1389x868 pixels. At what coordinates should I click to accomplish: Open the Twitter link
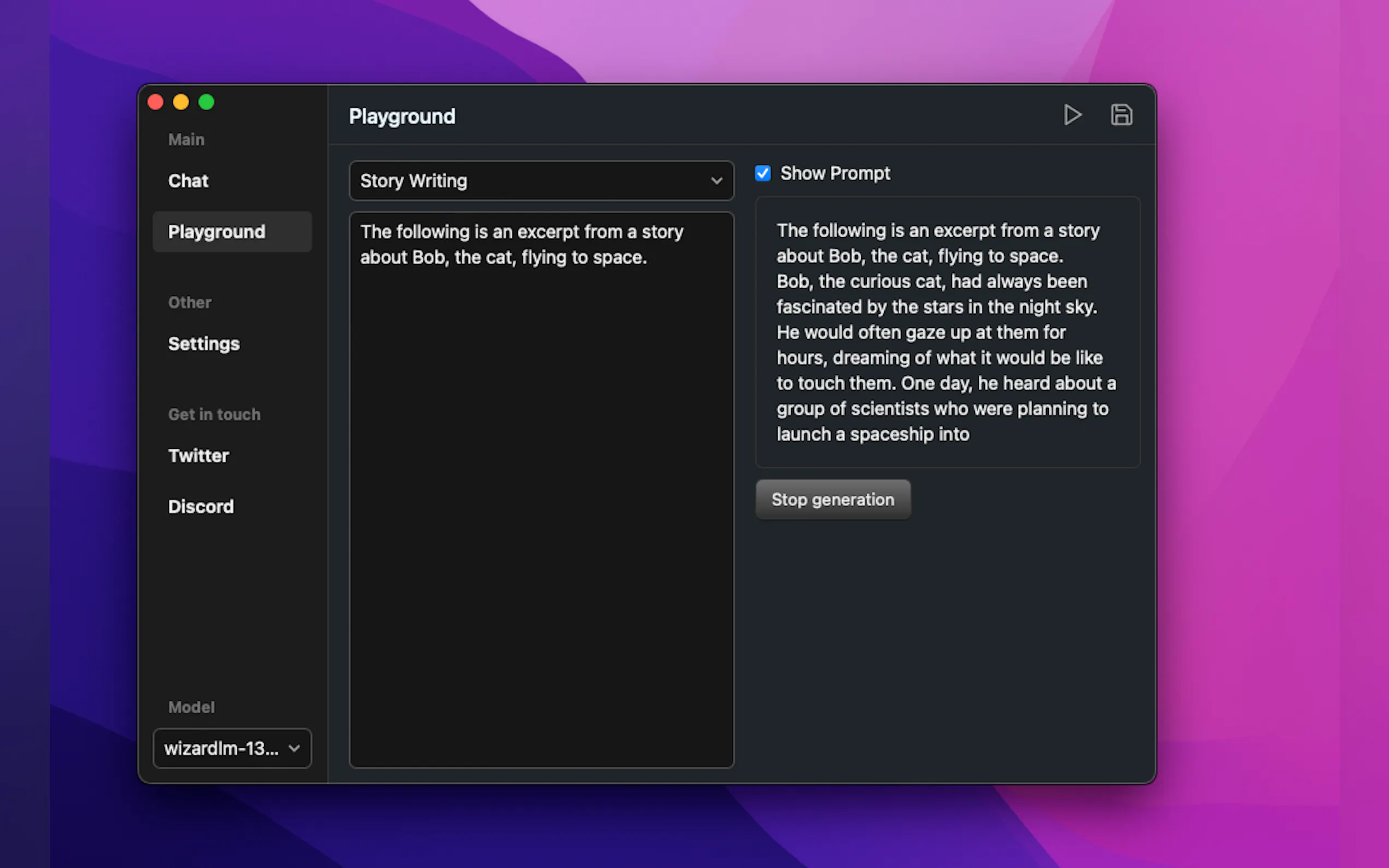coord(198,456)
